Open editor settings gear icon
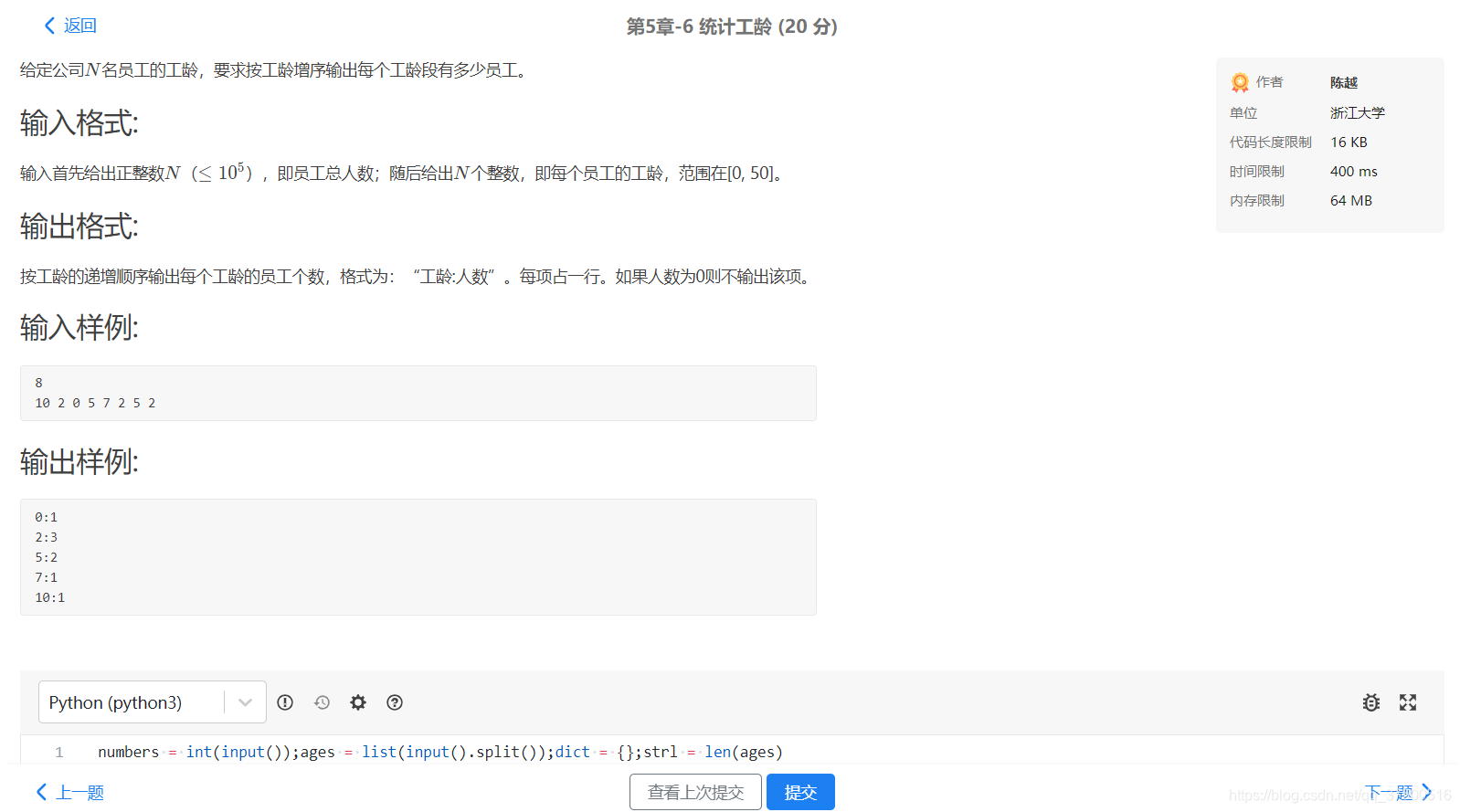 (x=358, y=702)
